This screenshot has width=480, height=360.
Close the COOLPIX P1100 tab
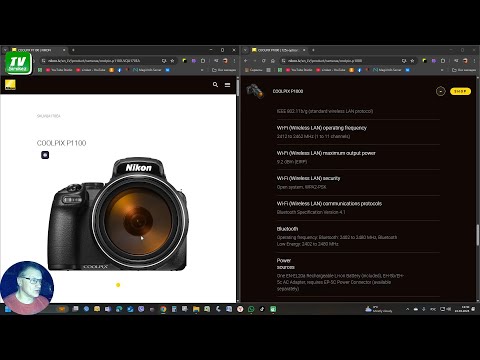[x=64, y=50]
